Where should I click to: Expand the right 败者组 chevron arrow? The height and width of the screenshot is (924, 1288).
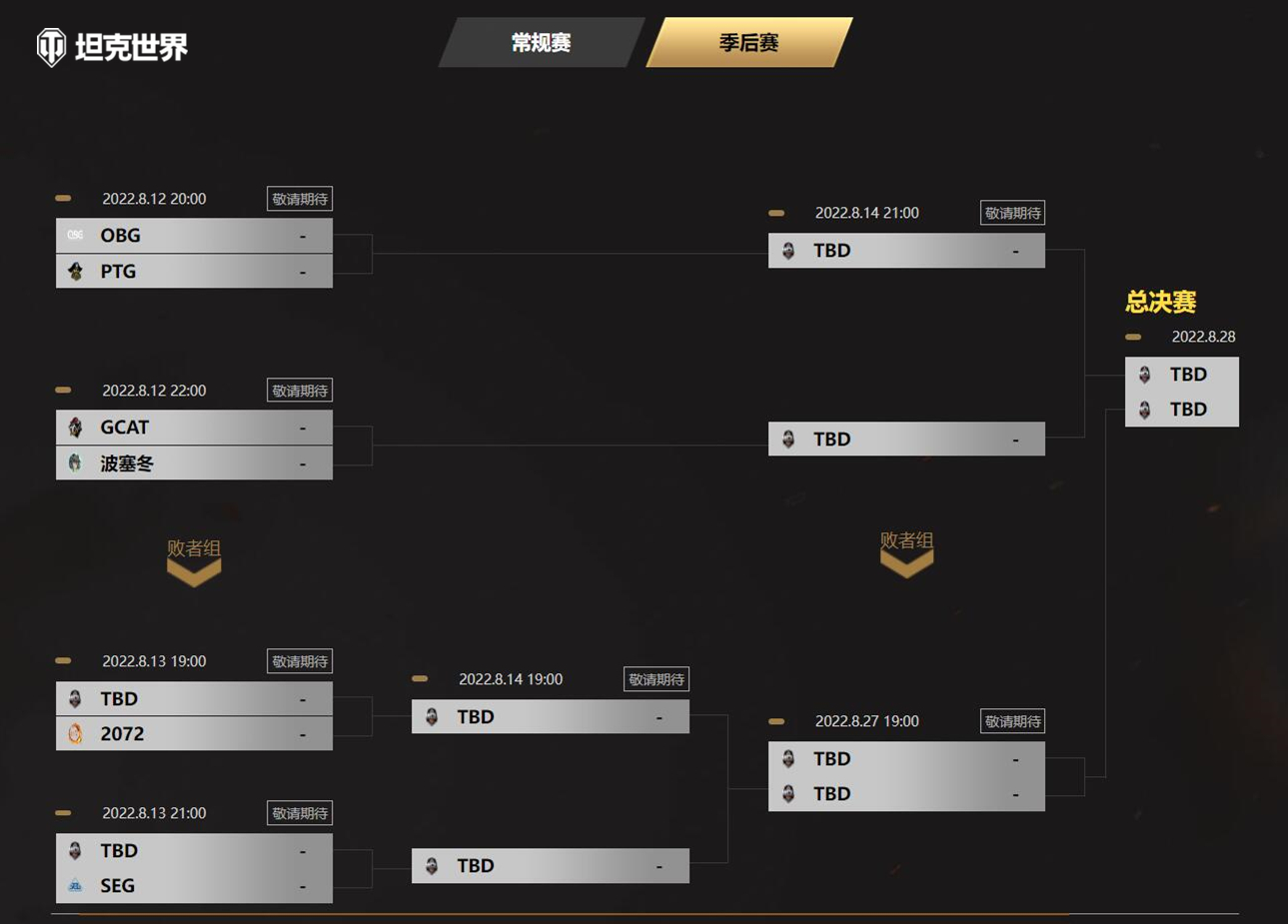pyautogui.click(x=906, y=564)
